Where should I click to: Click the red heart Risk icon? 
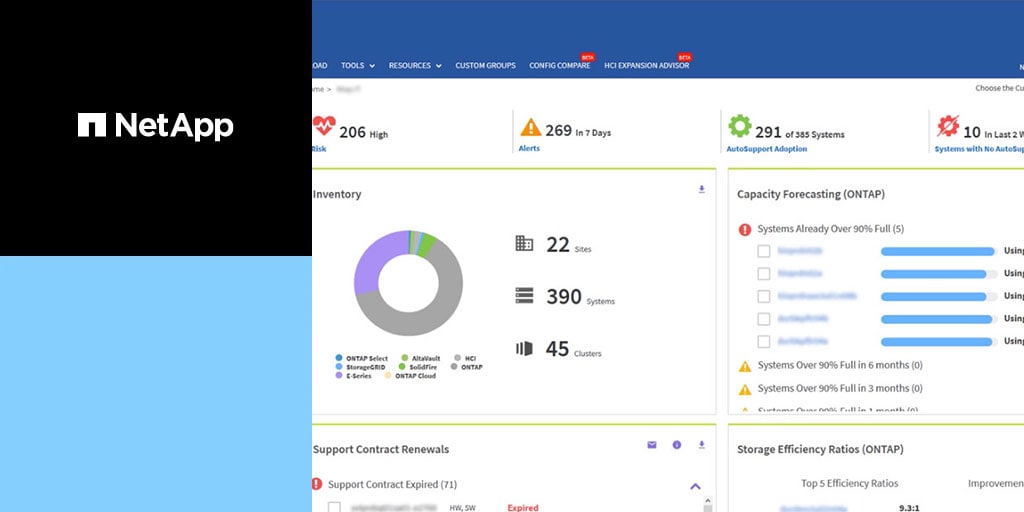coord(323,127)
